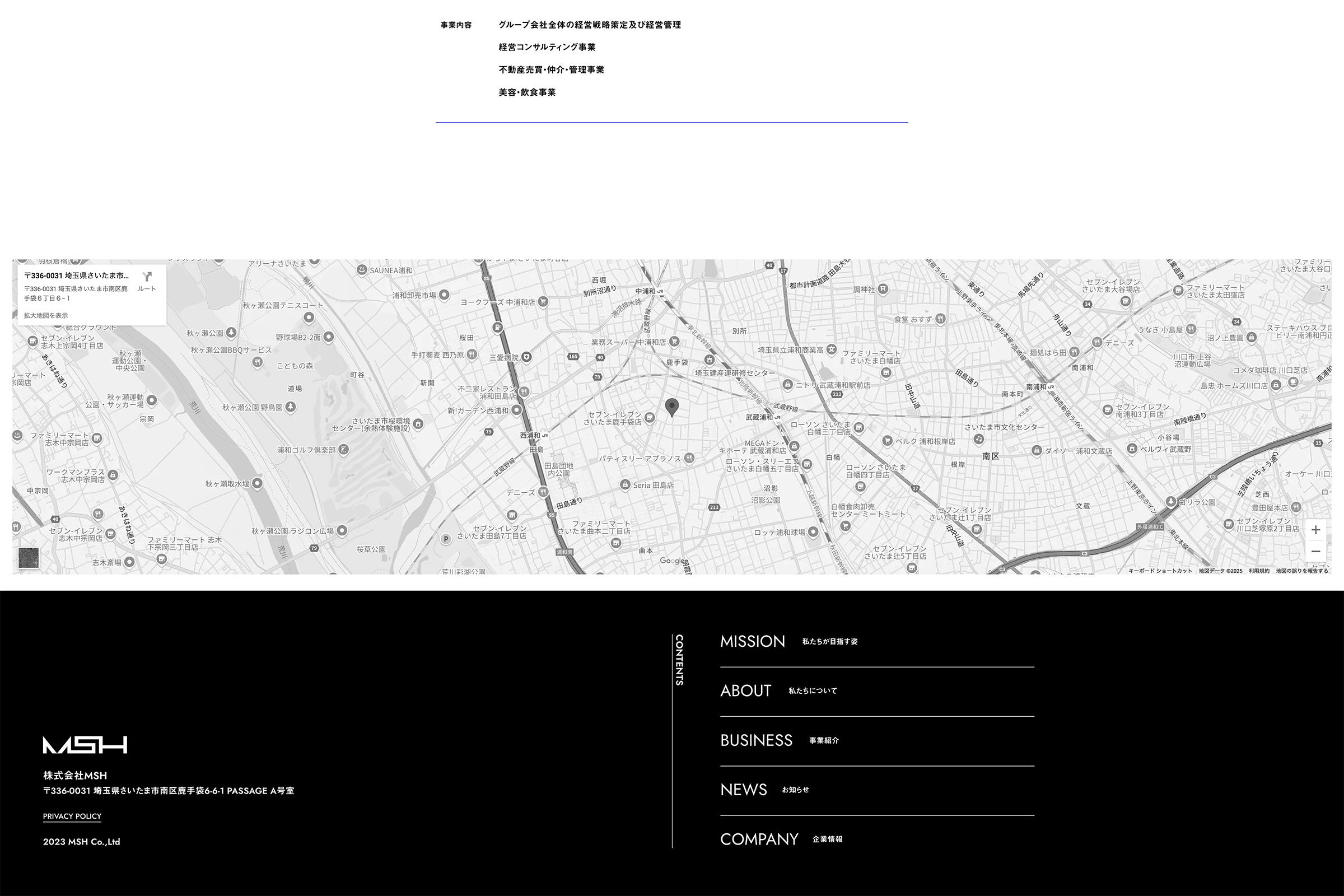Click the map zoom in plus button

(x=1315, y=530)
